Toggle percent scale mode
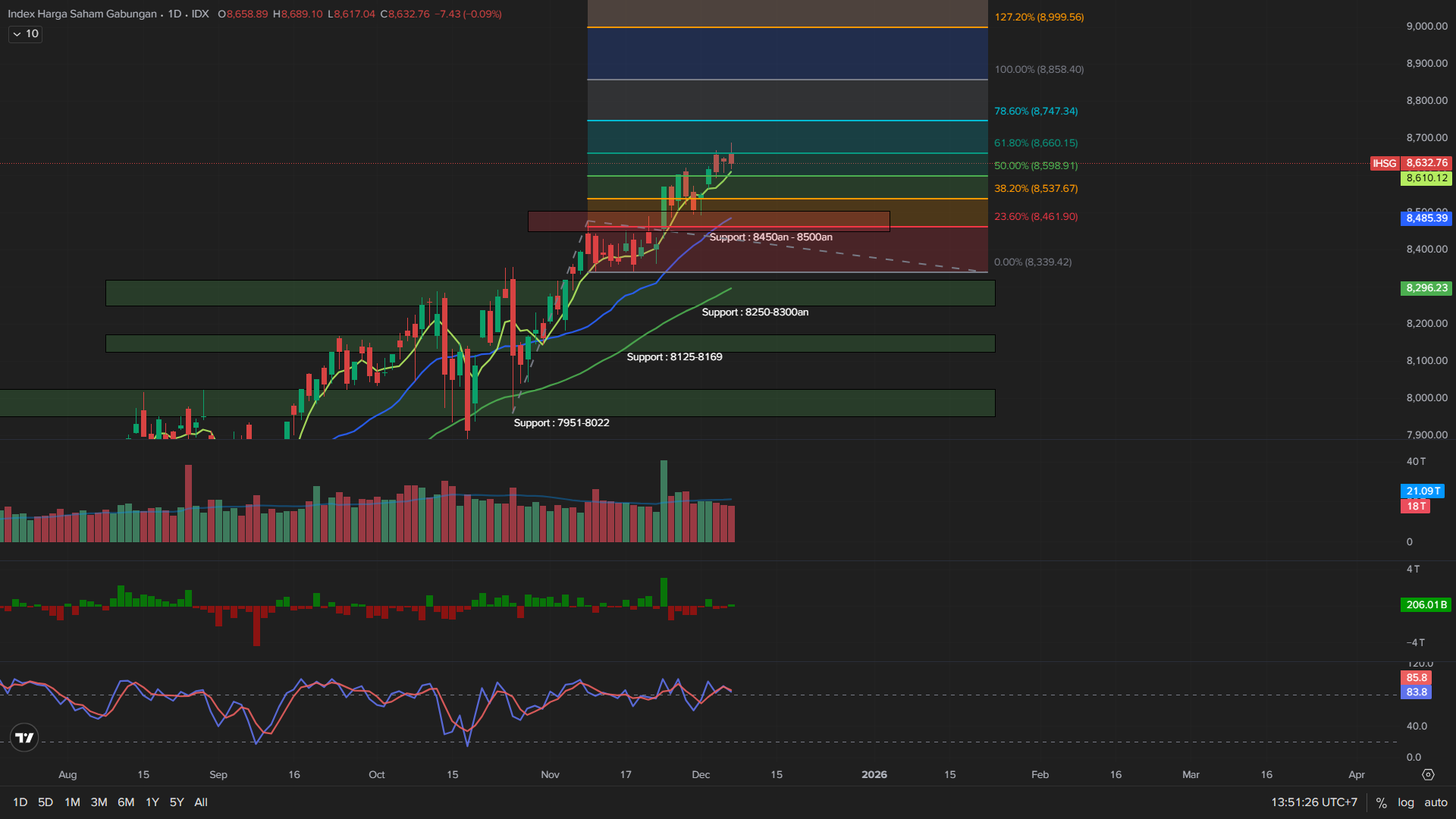 click(x=1382, y=802)
